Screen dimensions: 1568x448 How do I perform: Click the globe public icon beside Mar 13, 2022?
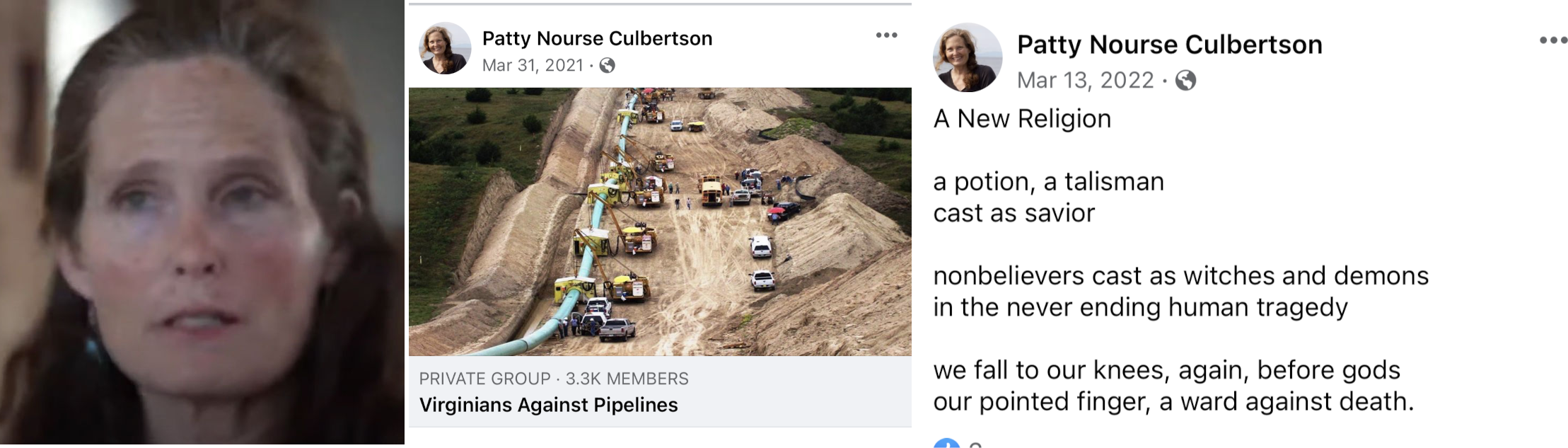pyautogui.click(x=1185, y=81)
